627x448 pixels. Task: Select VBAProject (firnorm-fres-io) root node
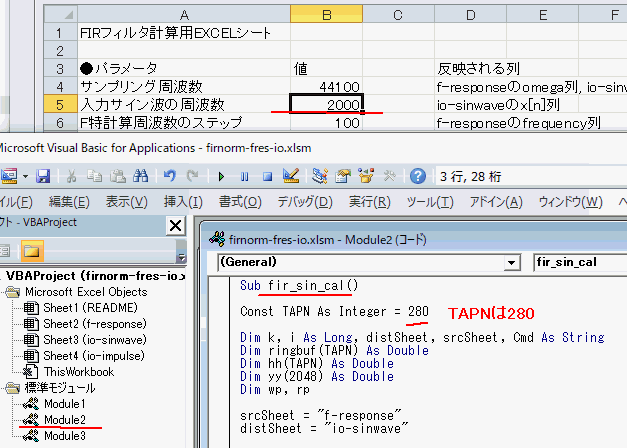95,276
